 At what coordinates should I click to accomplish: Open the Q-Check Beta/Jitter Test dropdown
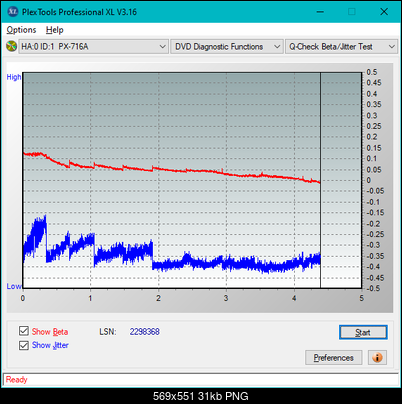click(341, 47)
